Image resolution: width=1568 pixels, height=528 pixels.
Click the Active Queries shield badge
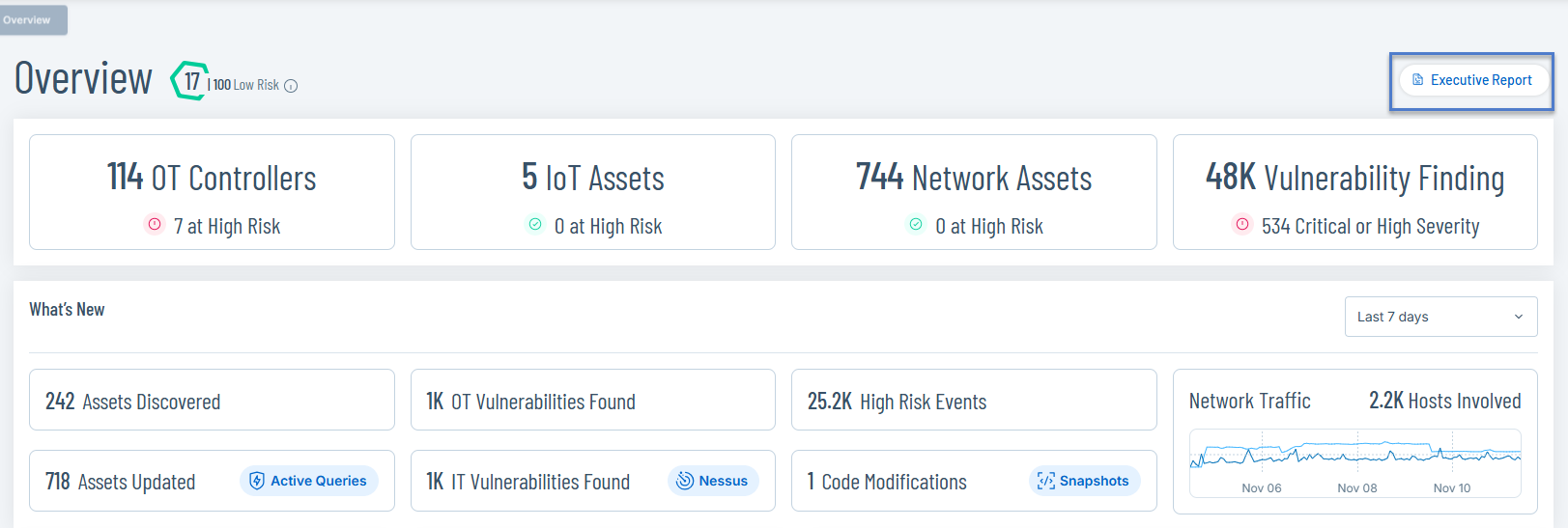click(308, 481)
